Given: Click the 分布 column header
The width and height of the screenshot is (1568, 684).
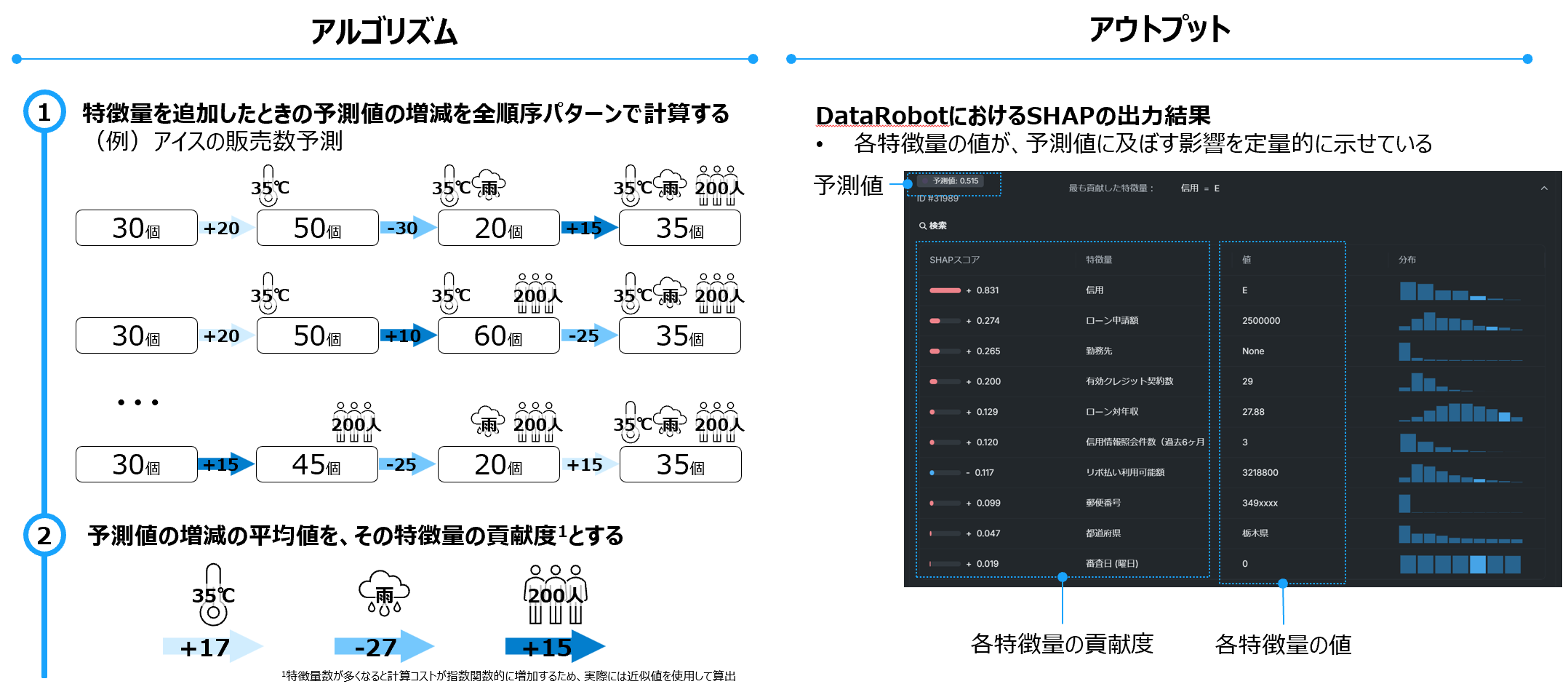Looking at the screenshot, I should (1407, 260).
